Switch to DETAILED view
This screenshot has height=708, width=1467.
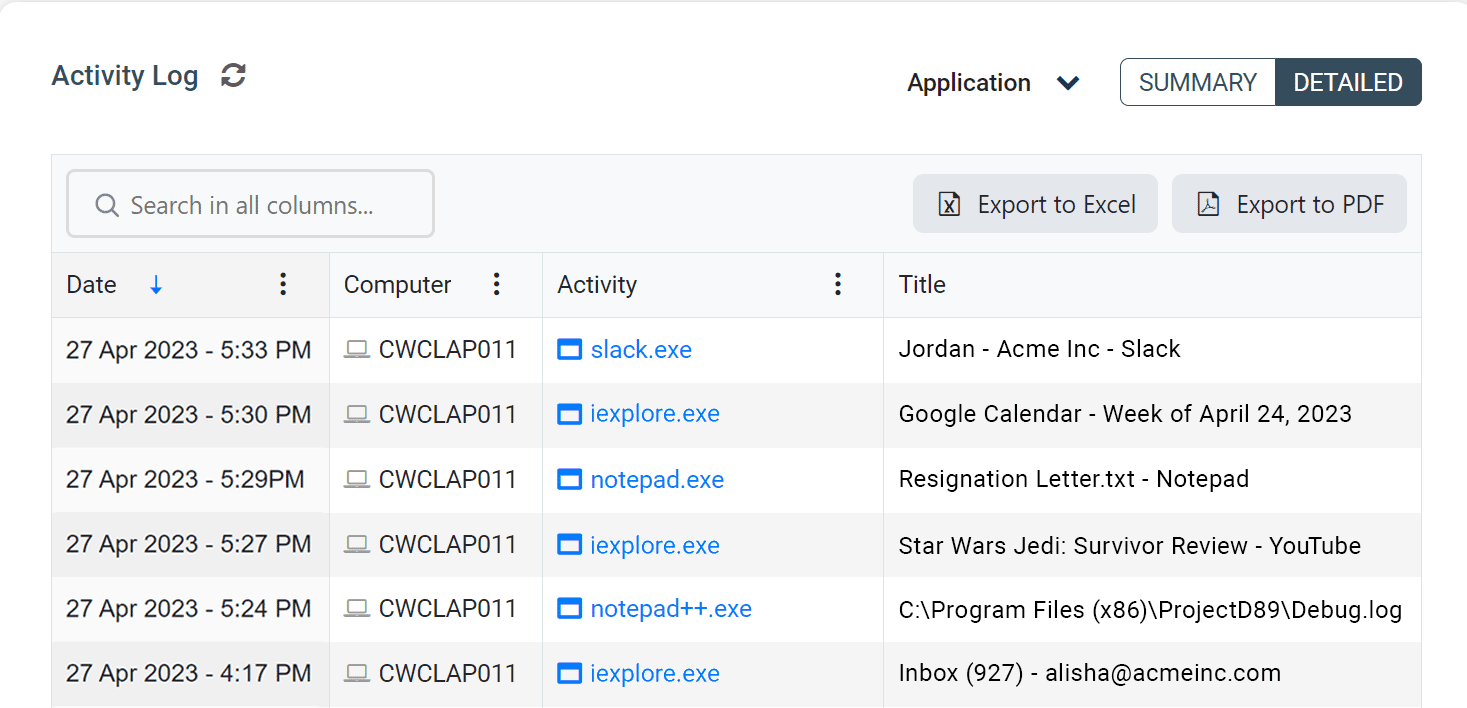[x=1347, y=82]
